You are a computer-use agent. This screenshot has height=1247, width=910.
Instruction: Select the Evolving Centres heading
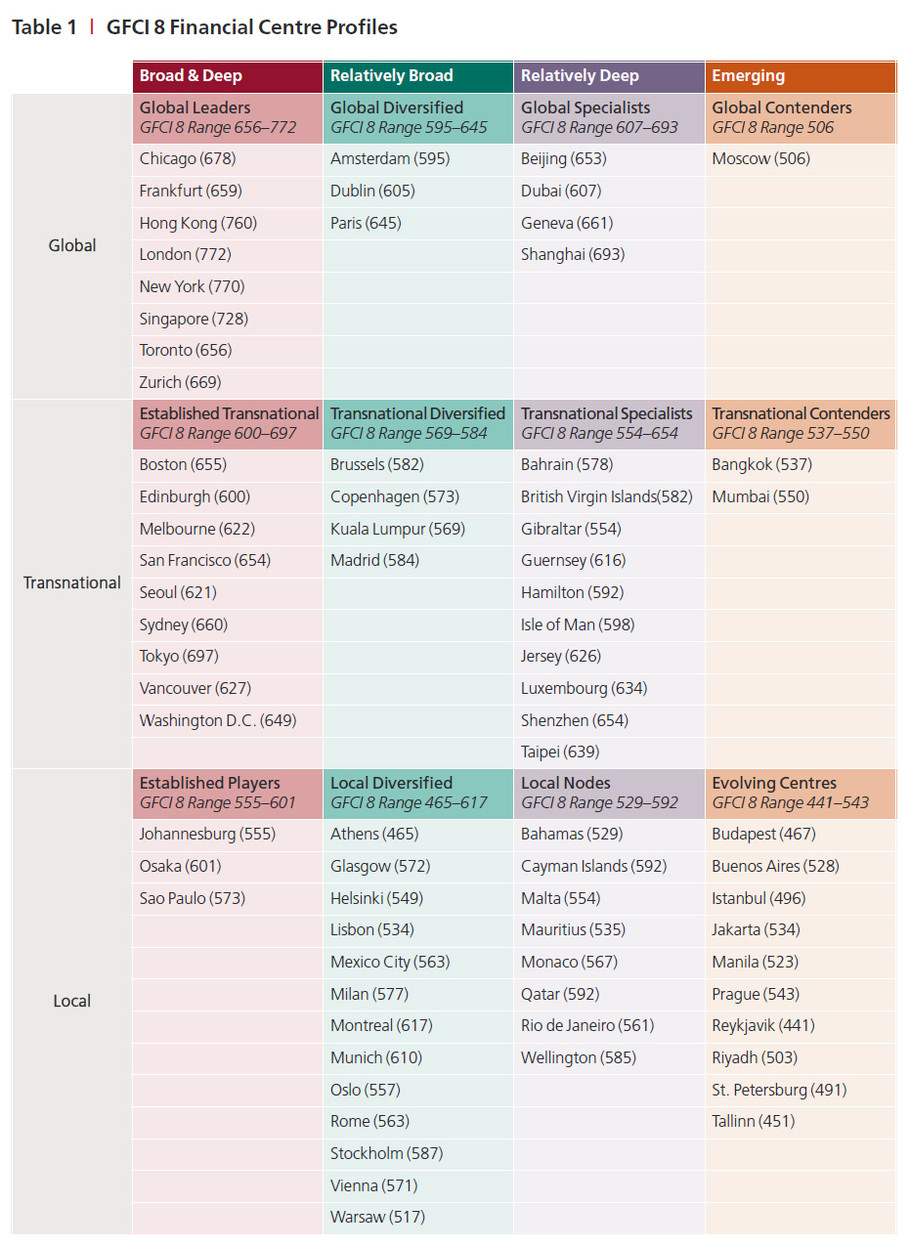click(x=774, y=783)
